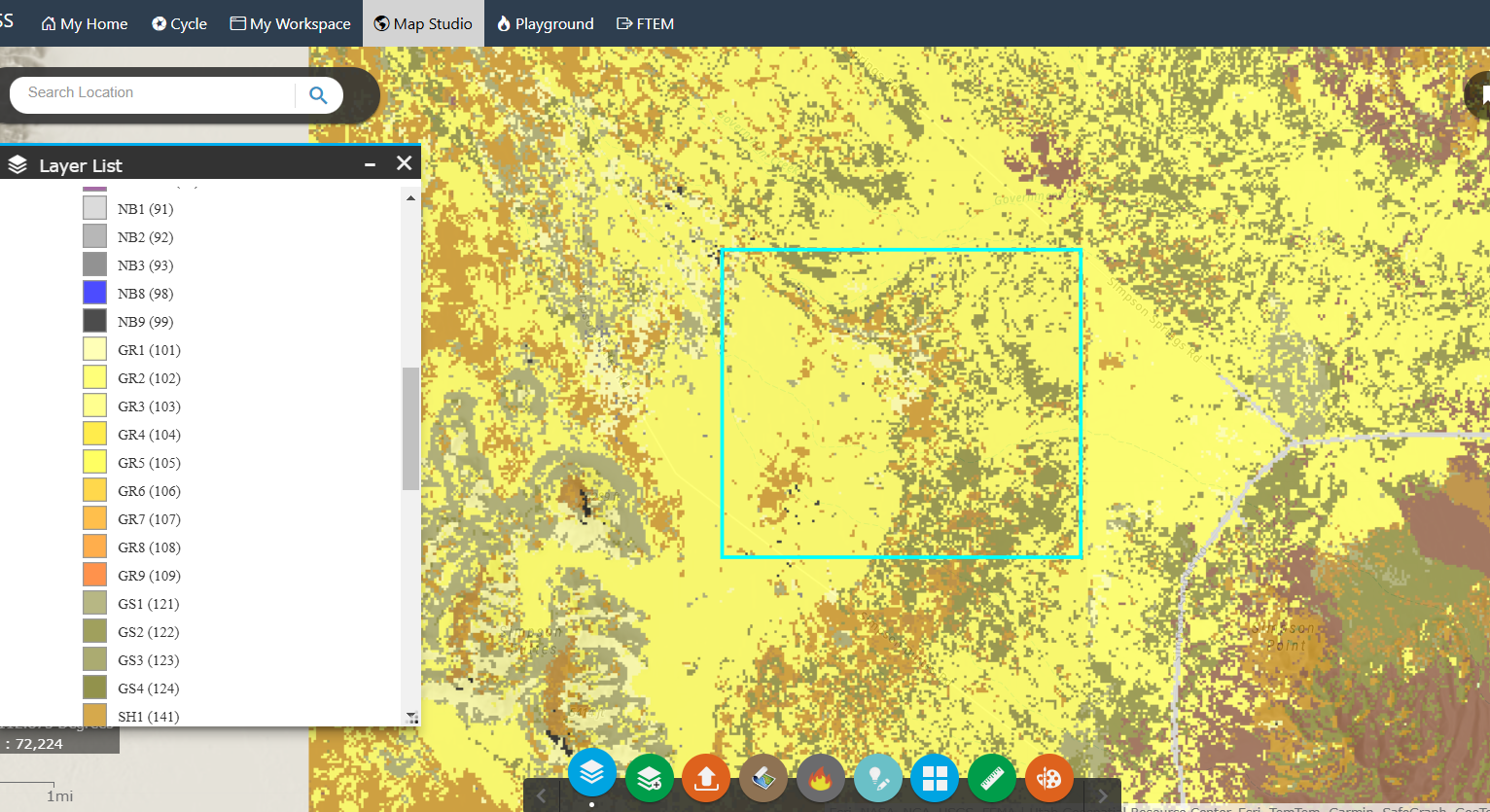Click the search magnifier in Search Location bar
This screenshot has height=812, width=1490.
(x=318, y=94)
